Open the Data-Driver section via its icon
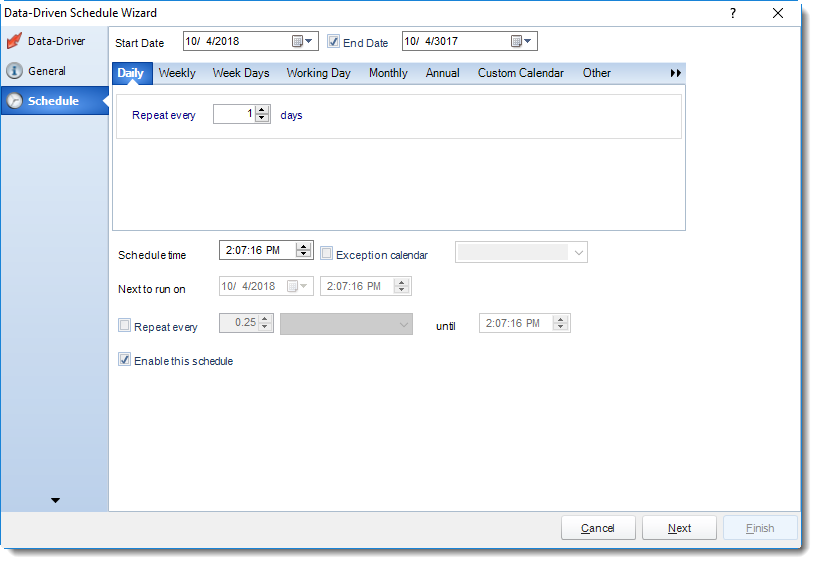This screenshot has width=817, height=564. [x=15, y=41]
